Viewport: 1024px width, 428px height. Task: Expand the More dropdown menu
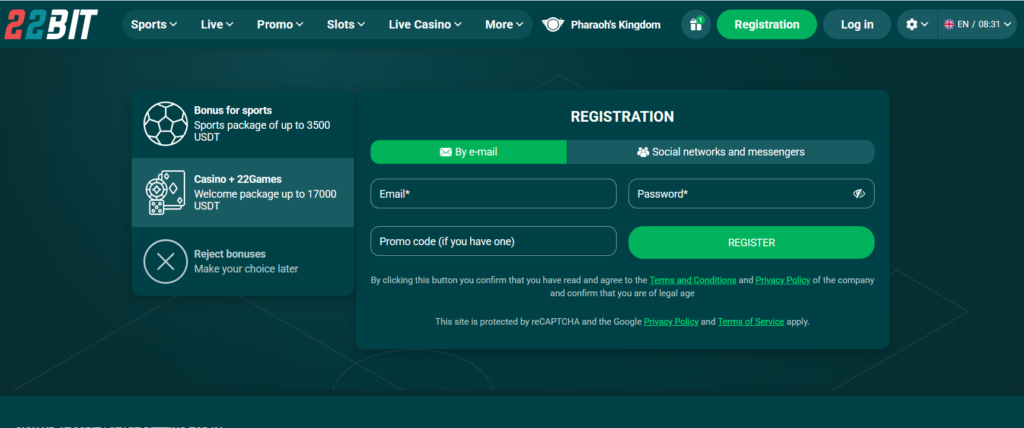(x=504, y=25)
